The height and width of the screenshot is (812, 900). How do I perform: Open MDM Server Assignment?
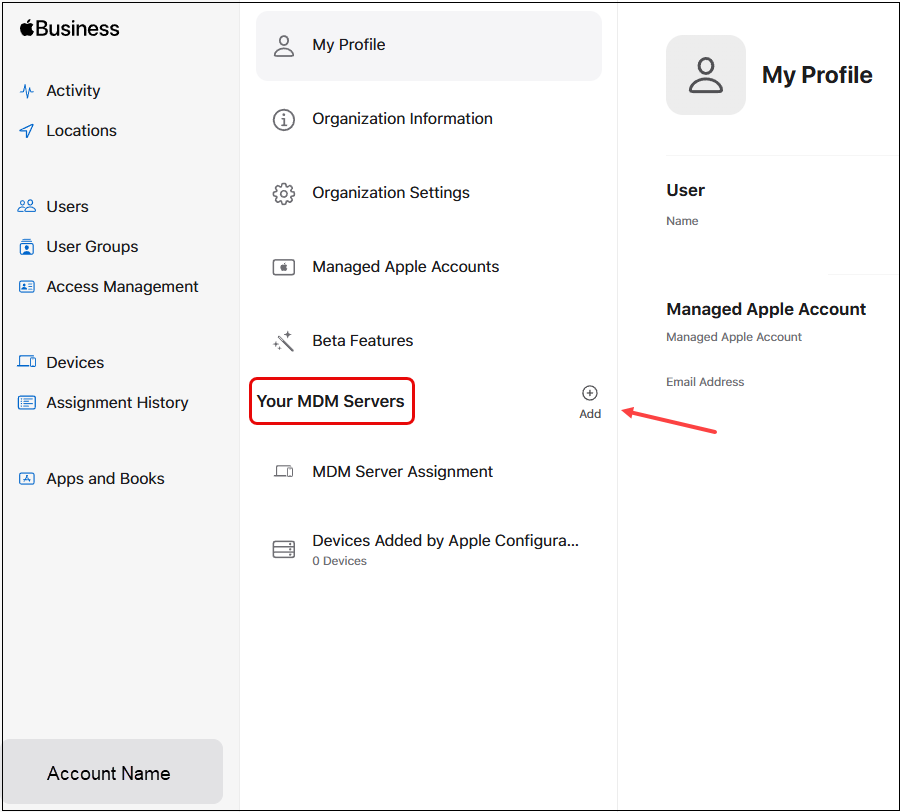coord(402,472)
